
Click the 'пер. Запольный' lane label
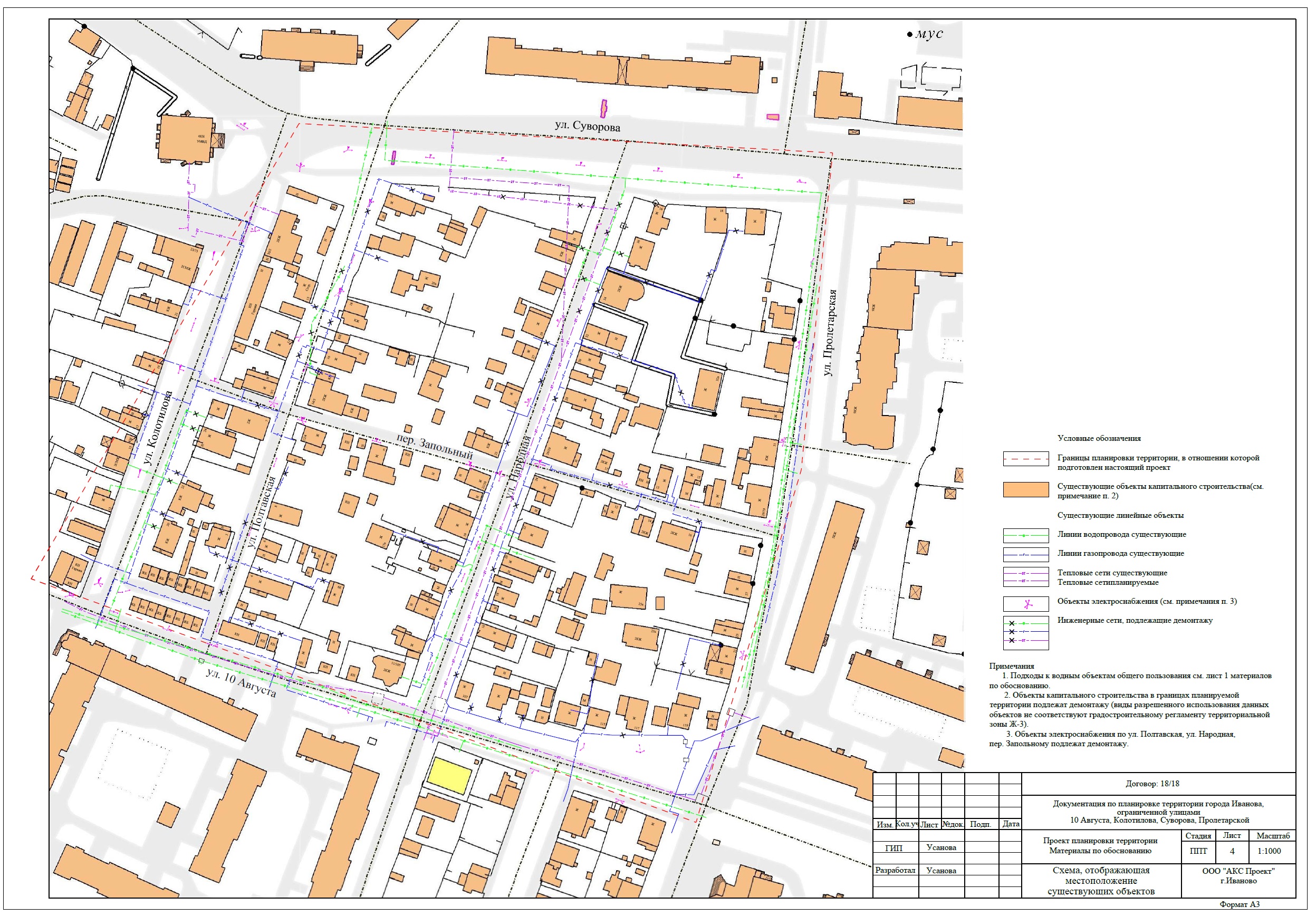[x=435, y=447]
